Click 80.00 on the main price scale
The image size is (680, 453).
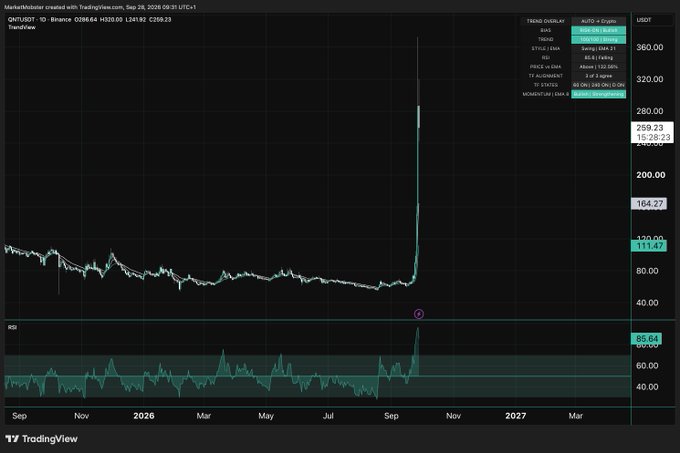[x=647, y=271]
